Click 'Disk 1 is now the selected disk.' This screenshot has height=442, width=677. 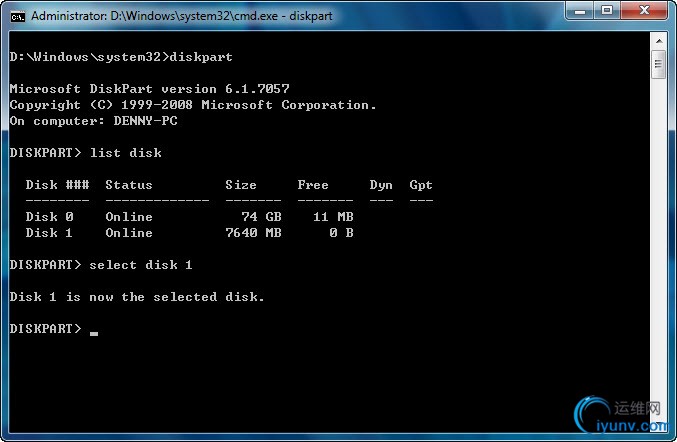137,297
